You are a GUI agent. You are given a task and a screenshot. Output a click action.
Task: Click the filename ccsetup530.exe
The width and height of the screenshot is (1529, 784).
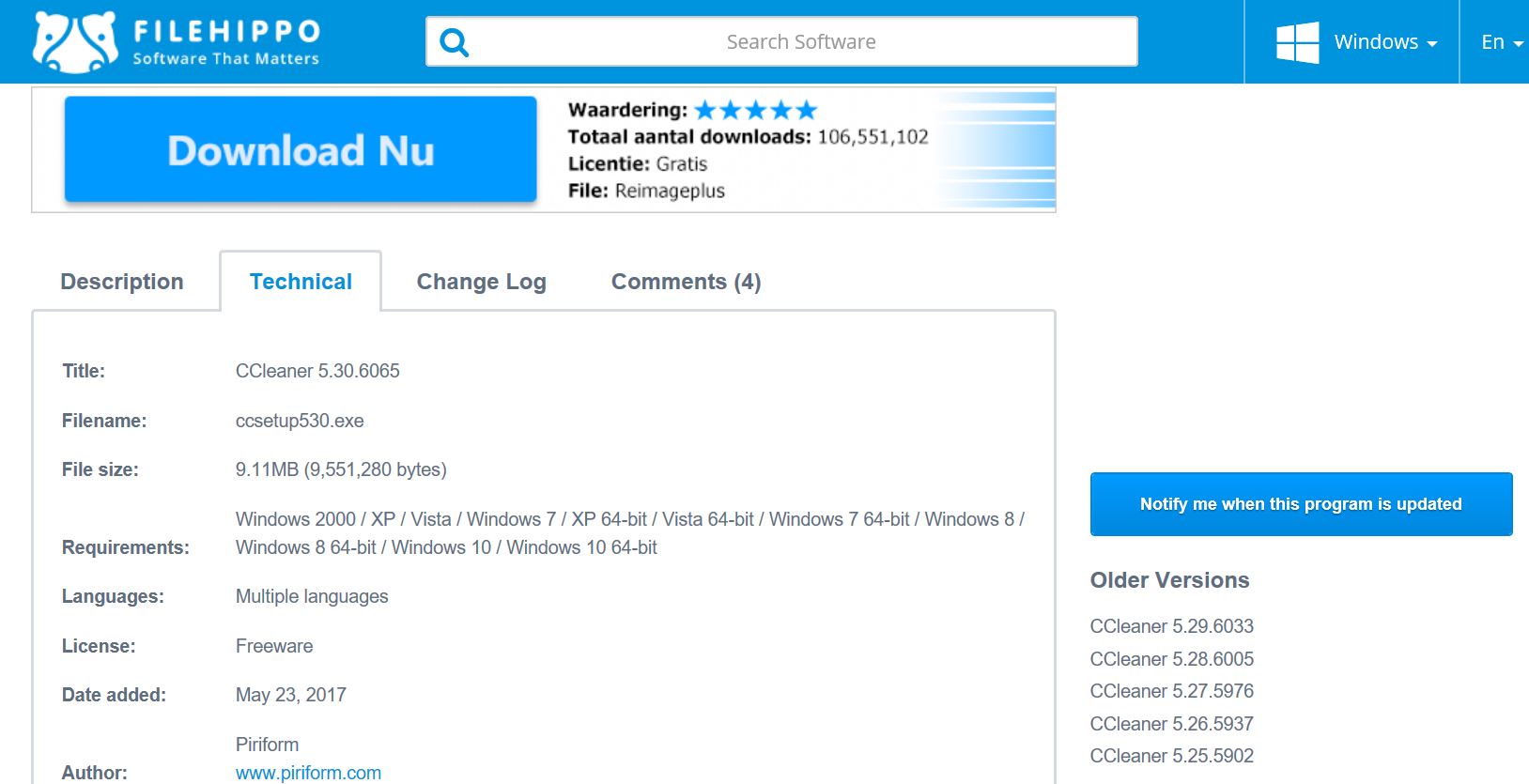(300, 421)
